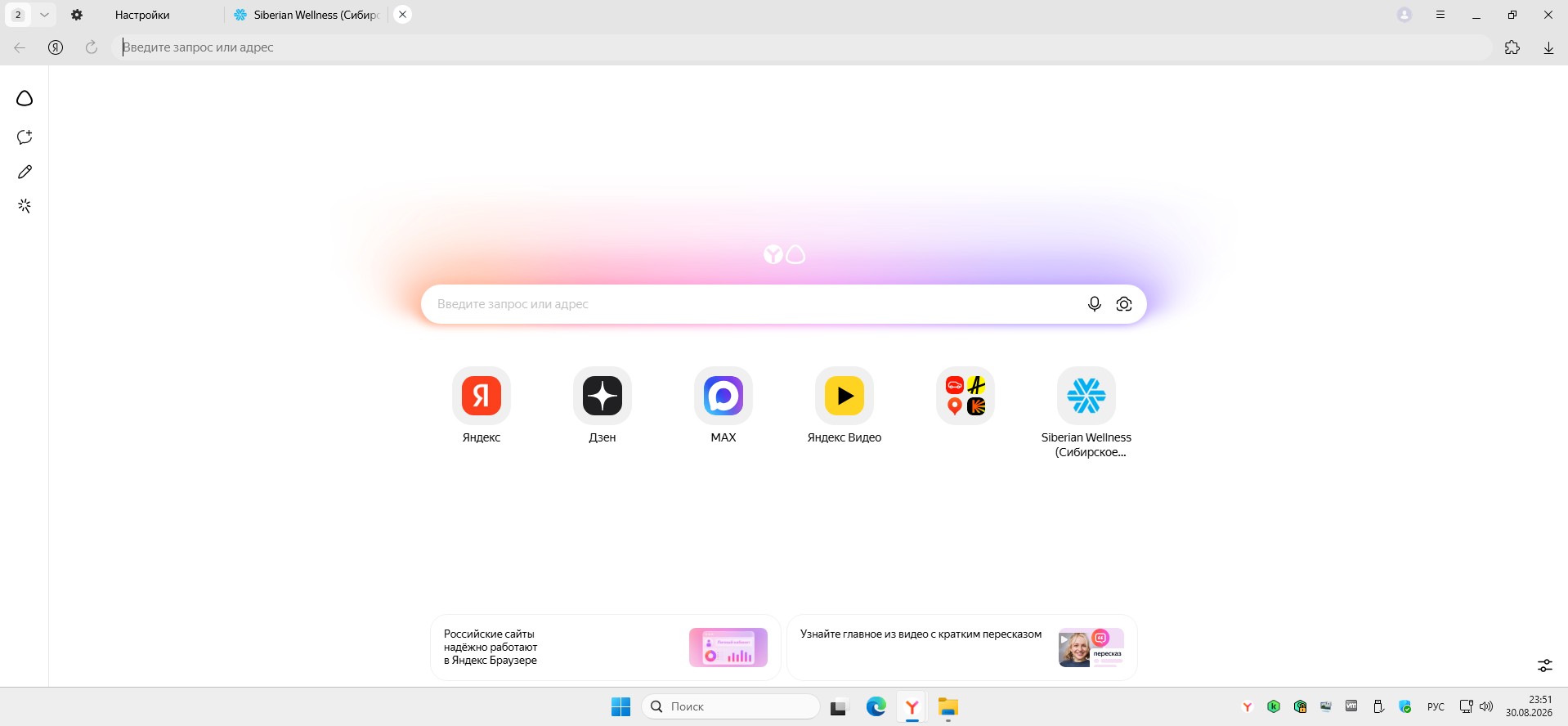The height and width of the screenshot is (726, 1568).
Task: Start voice search with the microphone icon
Action: click(1095, 304)
